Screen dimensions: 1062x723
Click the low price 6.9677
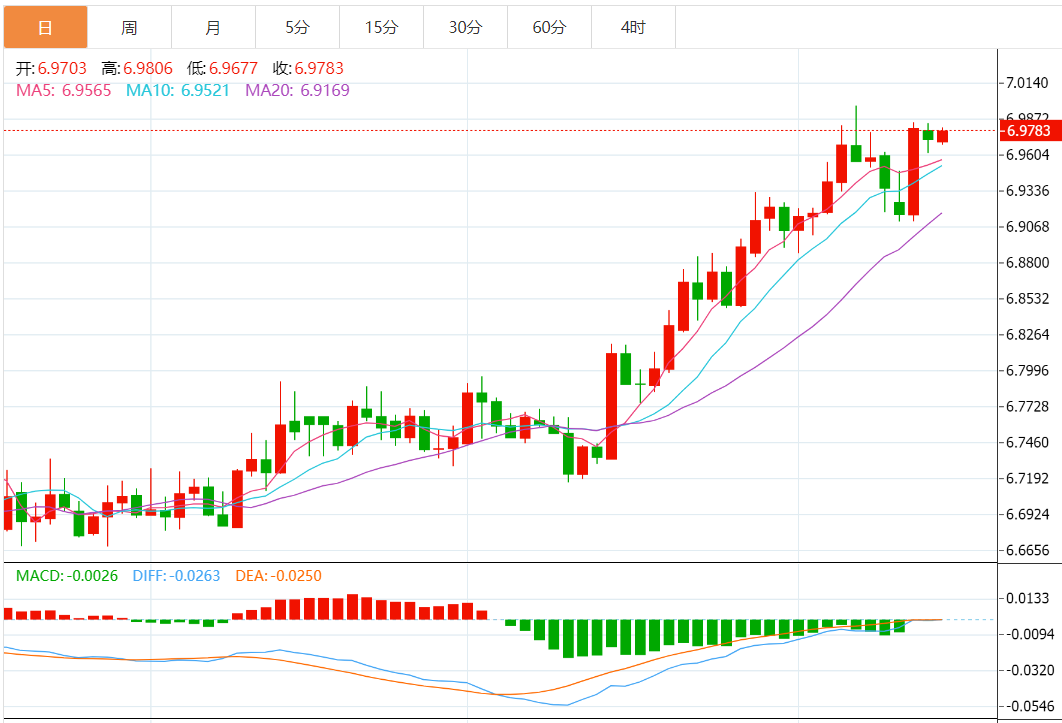tap(234, 68)
